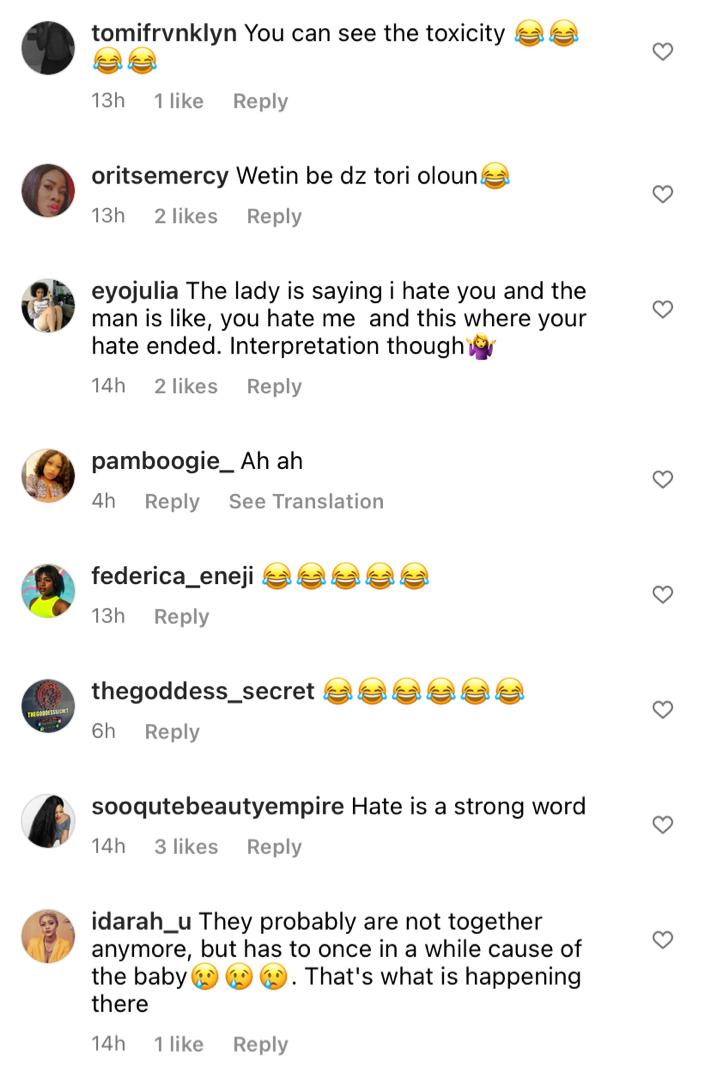Tap heart next to oritsemercy's comment
The image size is (711, 1080).
click(662, 194)
